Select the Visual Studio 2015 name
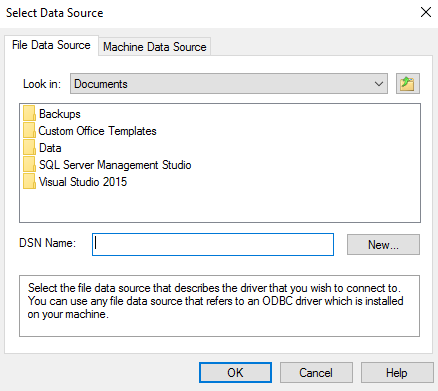The height and width of the screenshot is (391, 438). [x=83, y=182]
